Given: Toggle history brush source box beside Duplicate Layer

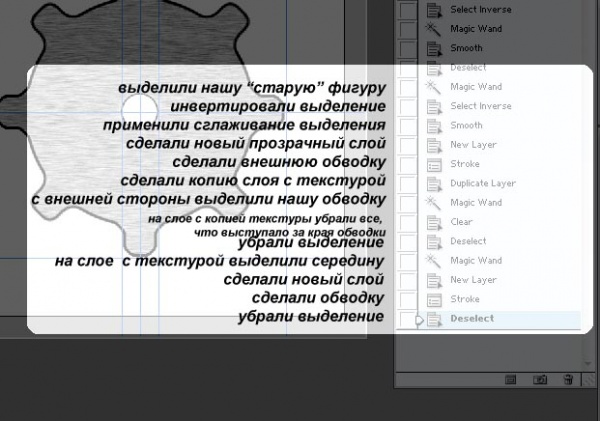Looking at the screenshot, I should click(407, 184).
